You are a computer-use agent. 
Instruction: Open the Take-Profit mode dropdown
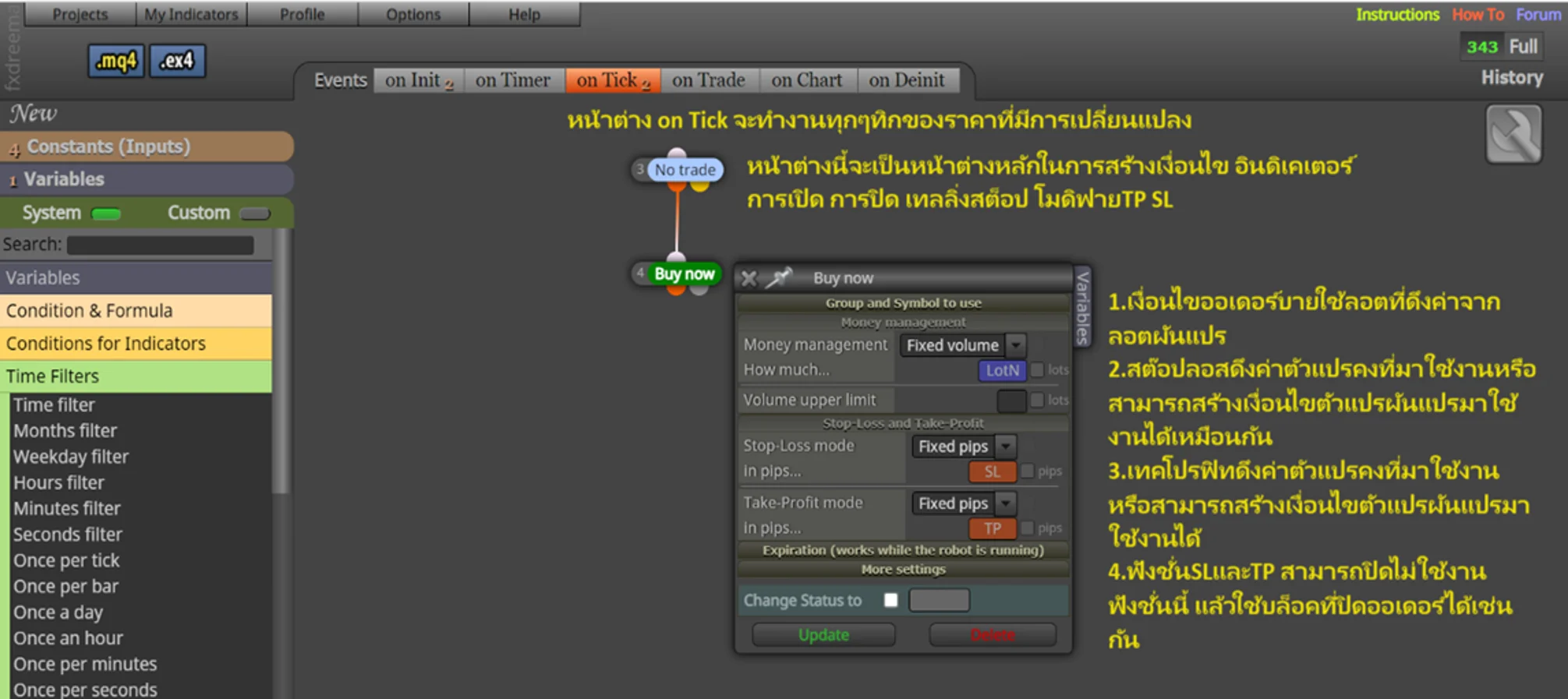click(x=964, y=503)
